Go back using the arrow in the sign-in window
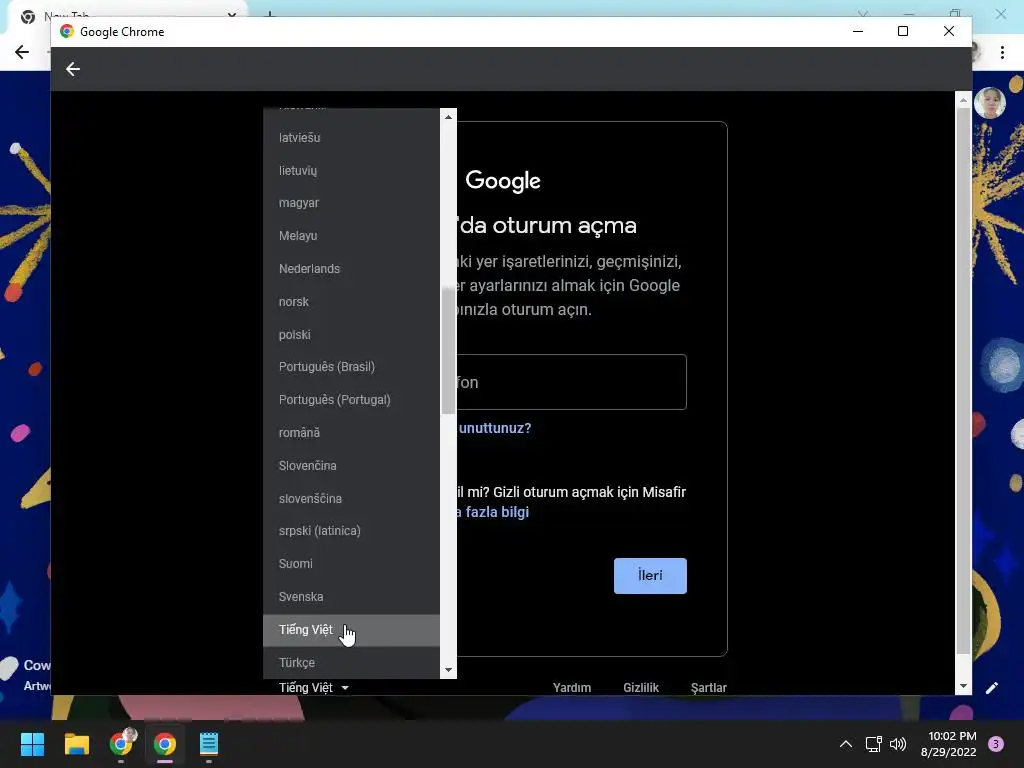This screenshot has height=768, width=1024. [x=72, y=69]
